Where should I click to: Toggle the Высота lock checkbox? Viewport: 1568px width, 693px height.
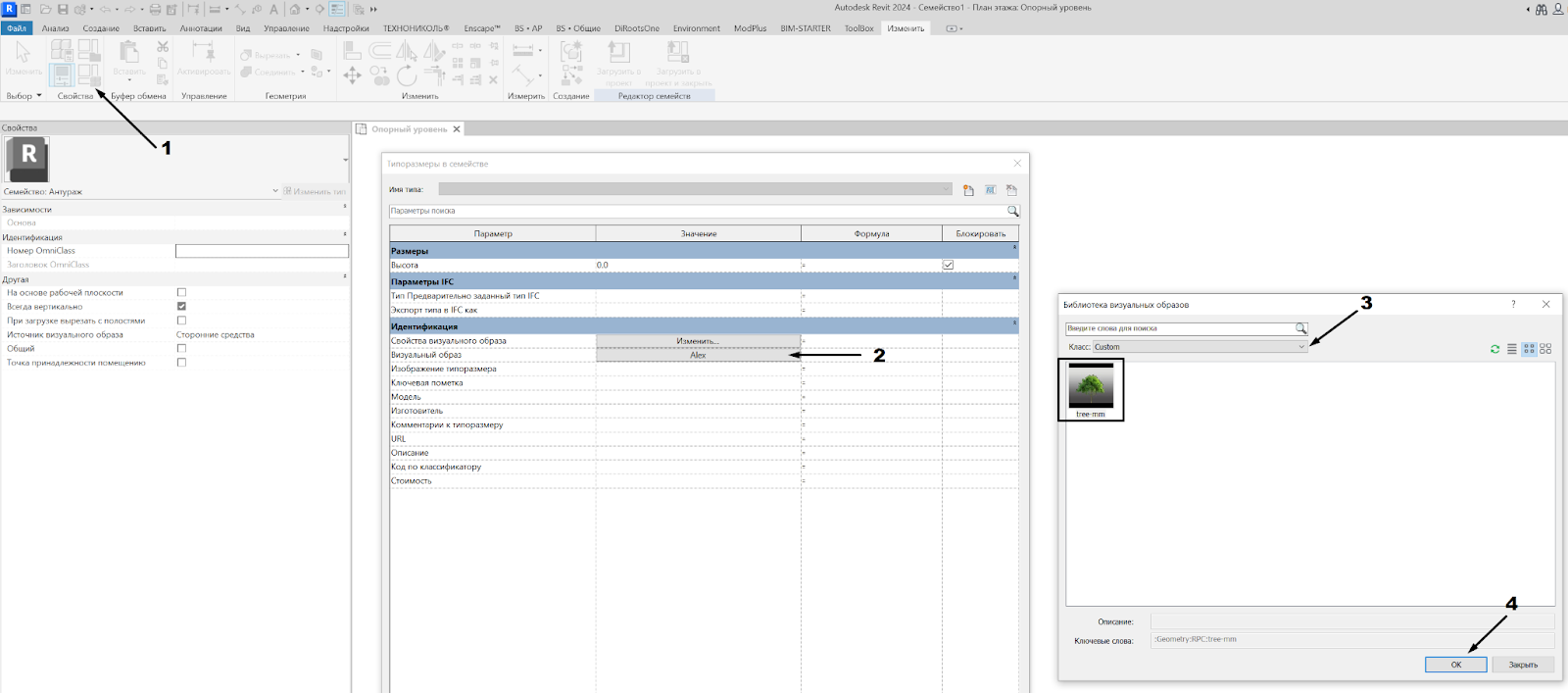tap(948, 265)
